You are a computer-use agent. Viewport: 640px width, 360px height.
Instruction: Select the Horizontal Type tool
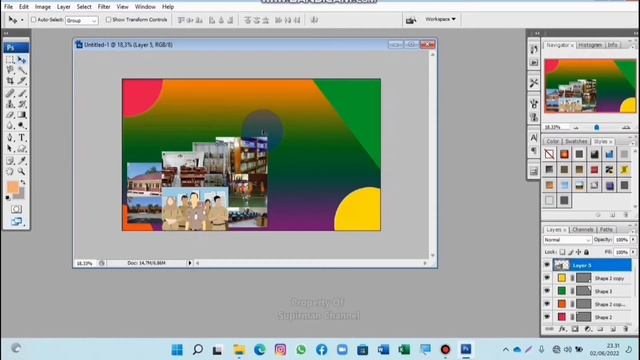[22, 138]
